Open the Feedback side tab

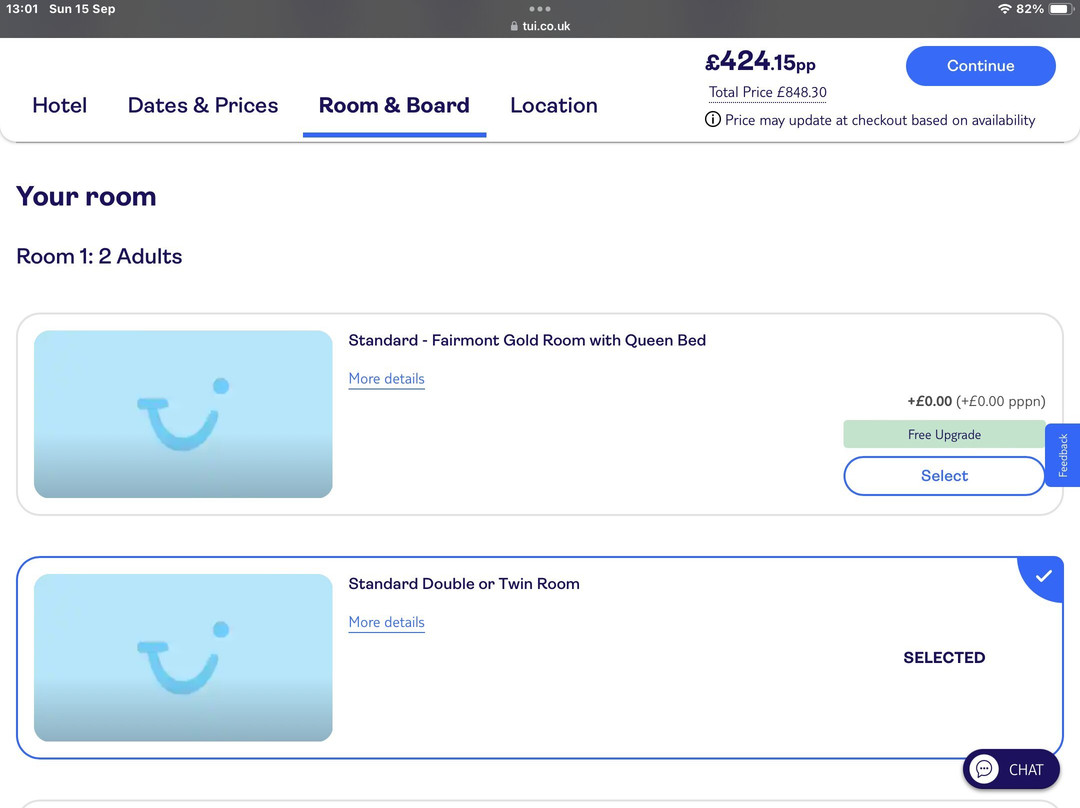coord(1063,455)
